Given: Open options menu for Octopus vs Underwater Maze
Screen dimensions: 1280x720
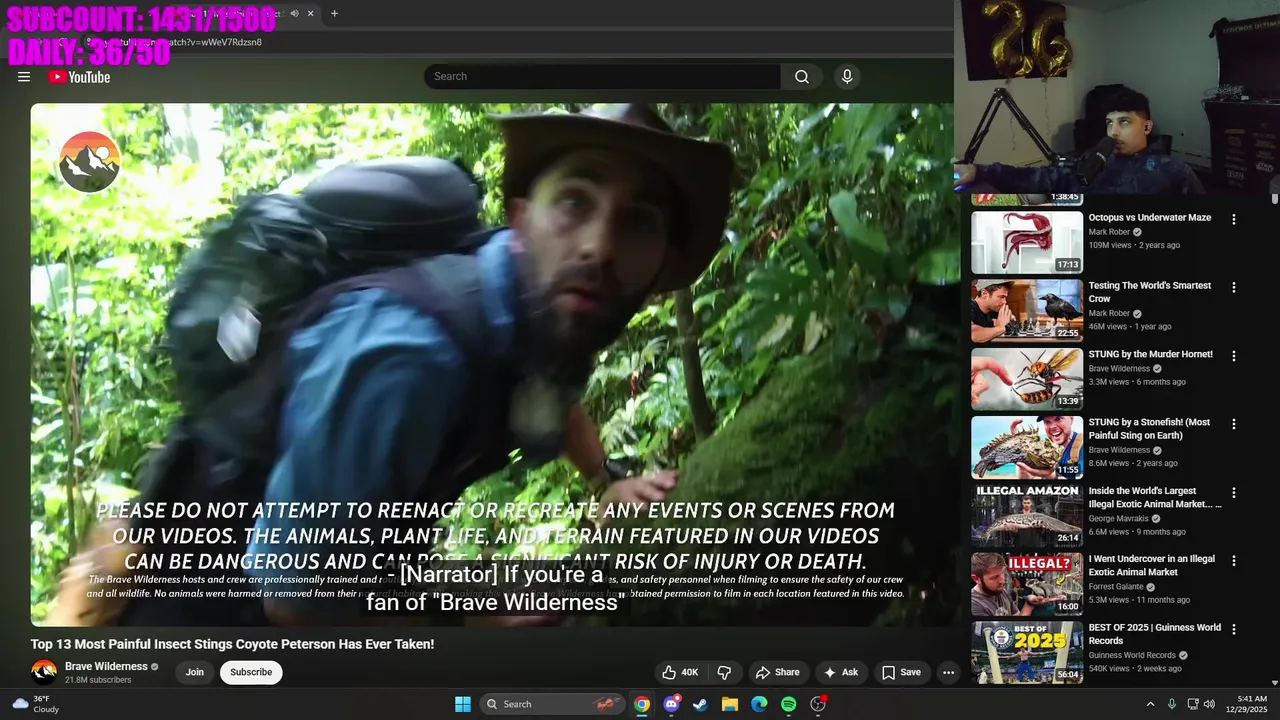Looking at the screenshot, I should [x=1233, y=219].
